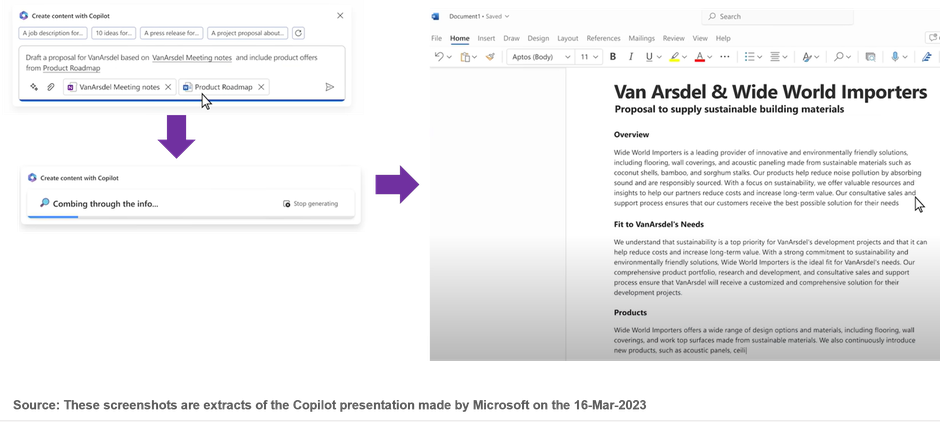The height and width of the screenshot is (422, 940).
Task: Switch to the Review tab
Action: [x=674, y=38]
